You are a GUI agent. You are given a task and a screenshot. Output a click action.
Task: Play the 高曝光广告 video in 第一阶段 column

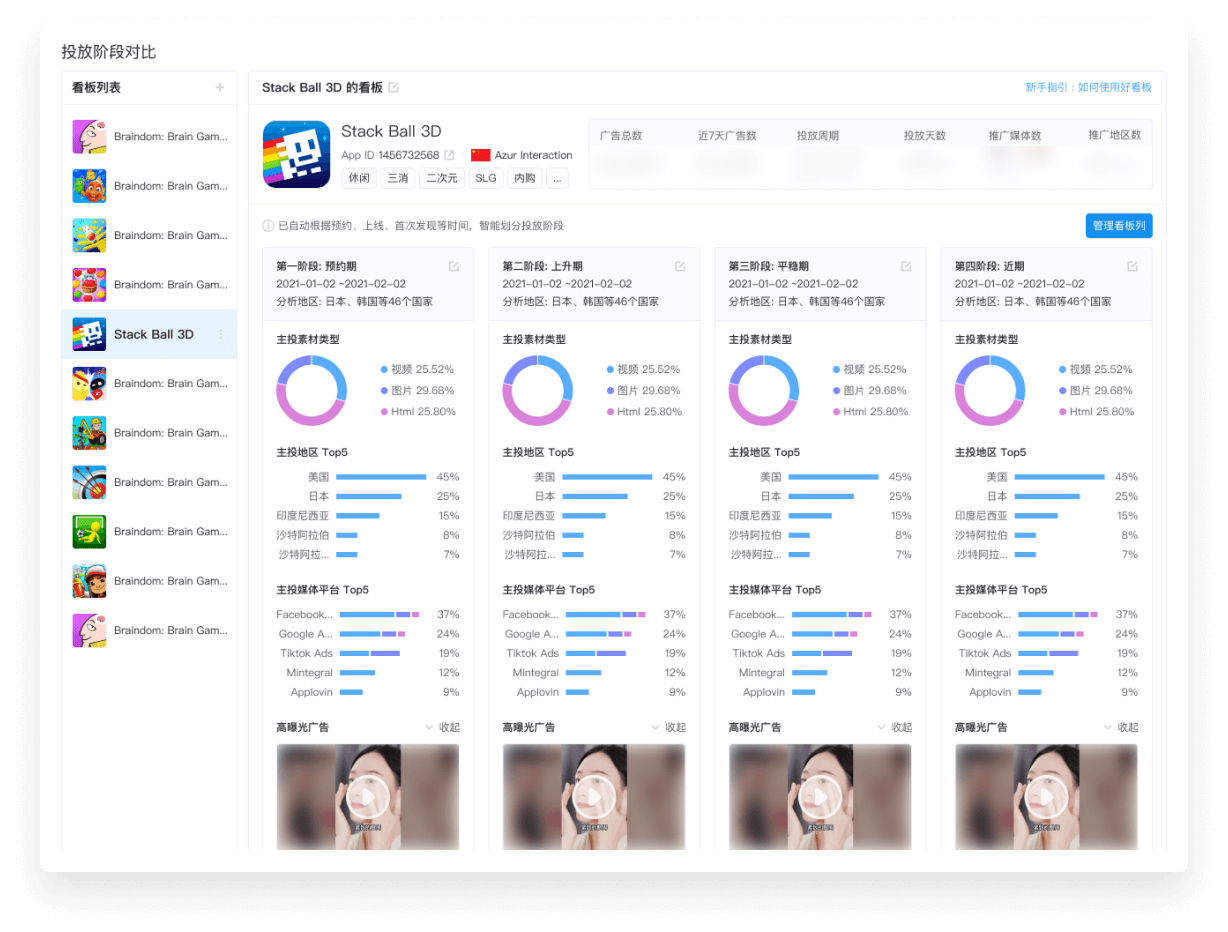tap(368, 797)
